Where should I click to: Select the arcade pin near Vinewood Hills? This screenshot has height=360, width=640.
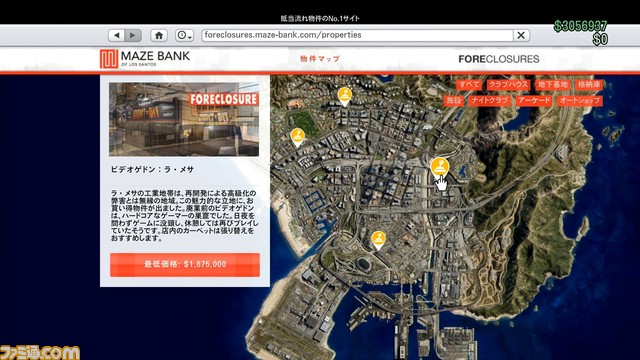(x=345, y=96)
